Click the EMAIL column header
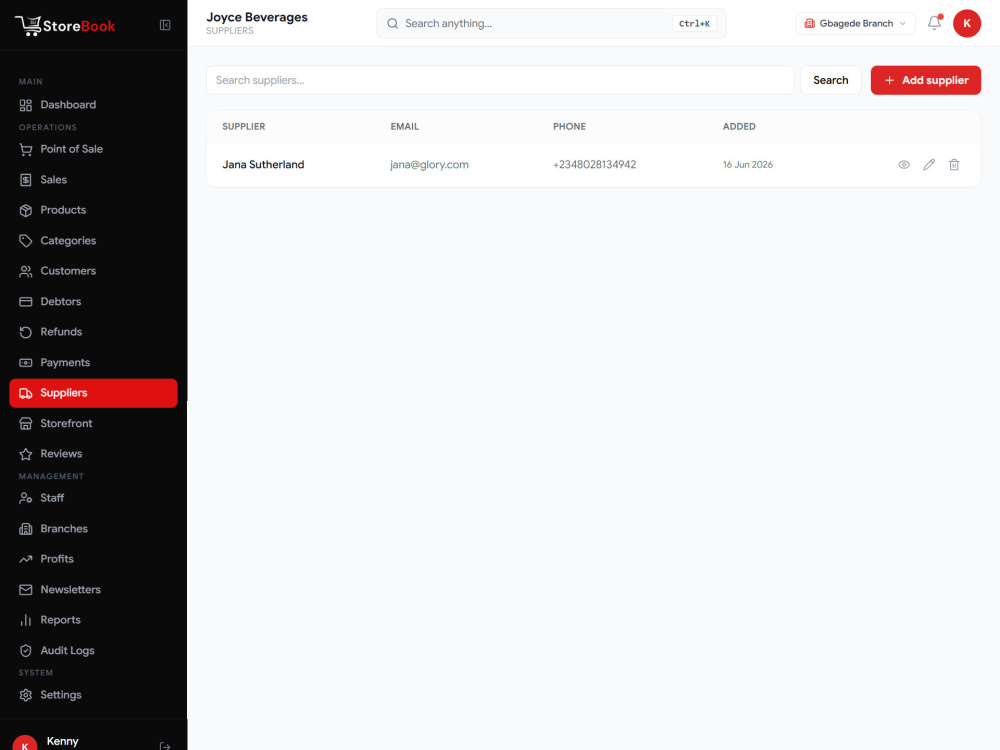 (404, 126)
